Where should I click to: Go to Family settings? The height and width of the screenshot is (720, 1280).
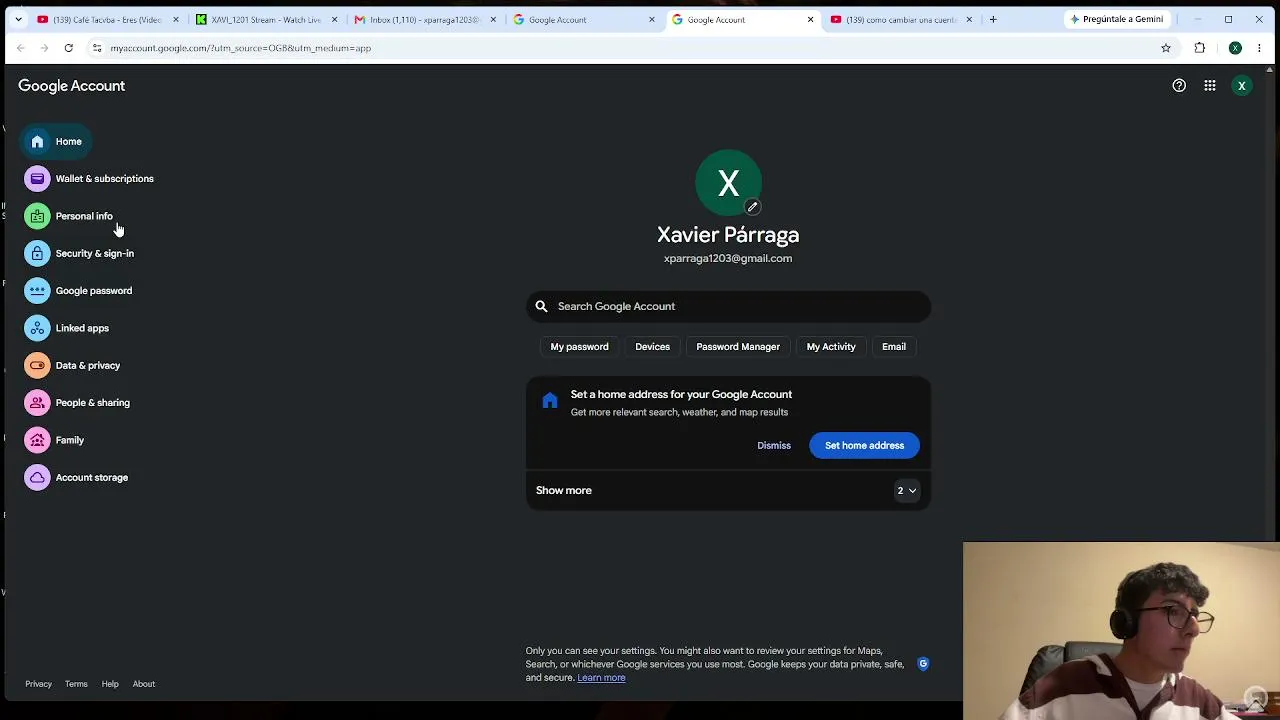[56, 440]
